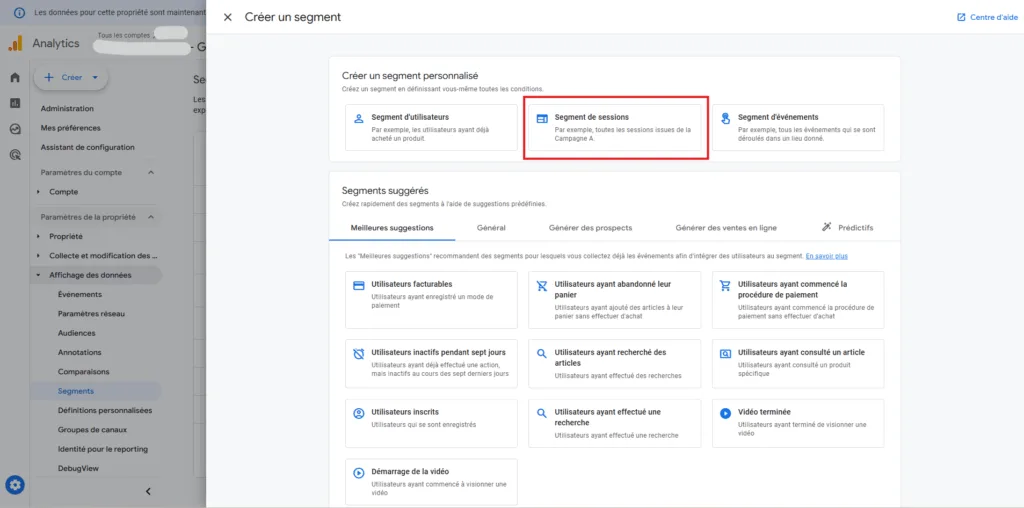The image size is (1024, 508).
Task: Click the Home icon in left rail
Action: click(x=15, y=77)
